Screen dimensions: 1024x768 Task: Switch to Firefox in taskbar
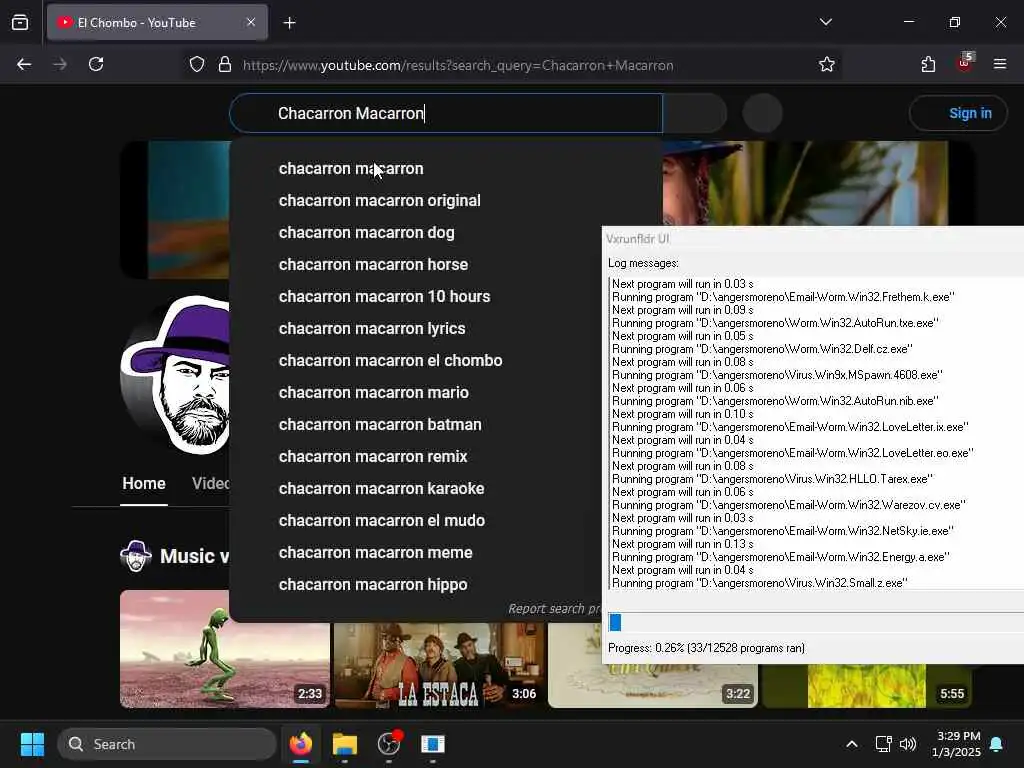[300, 744]
